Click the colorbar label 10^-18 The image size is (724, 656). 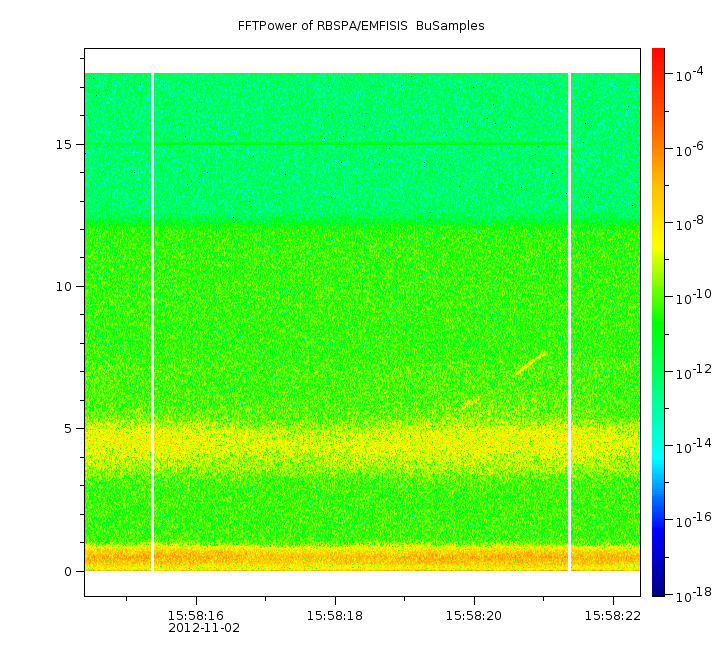coord(694,595)
